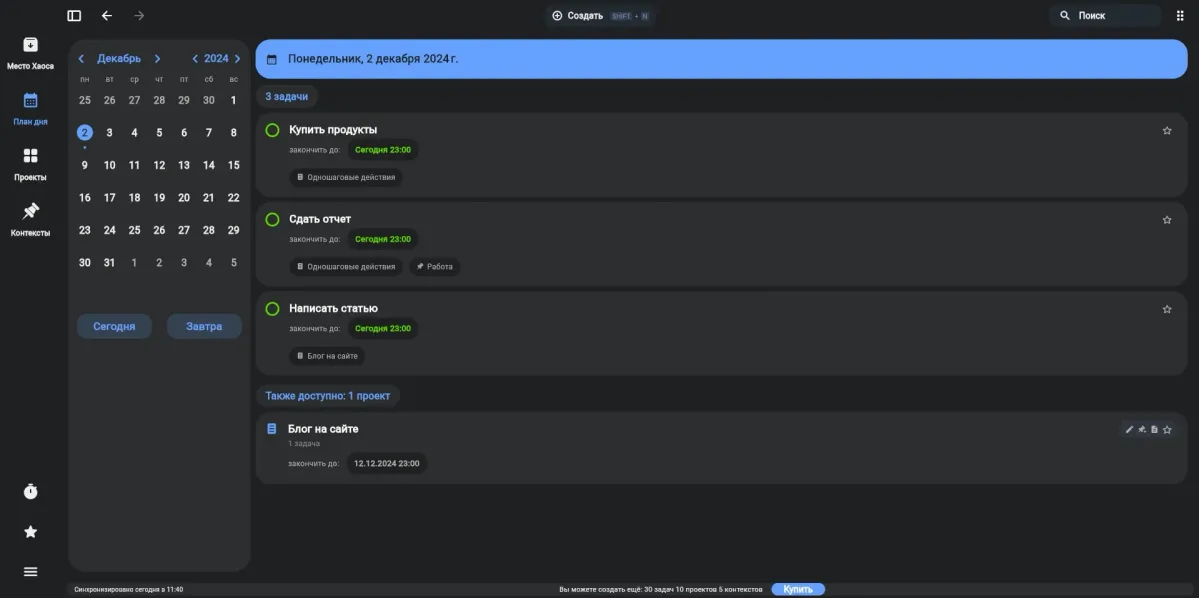
Task: Click pencil edit icon on Блог на сайте
Action: coord(1129,430)
